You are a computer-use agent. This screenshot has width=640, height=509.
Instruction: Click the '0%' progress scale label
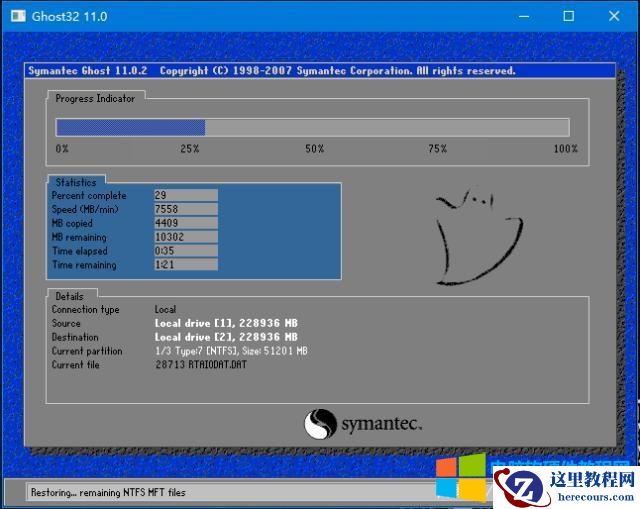[62, 149]
